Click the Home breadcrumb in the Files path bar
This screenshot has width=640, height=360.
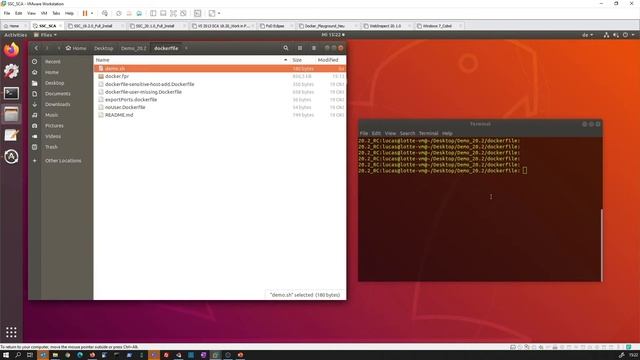[x=76, y=48]
